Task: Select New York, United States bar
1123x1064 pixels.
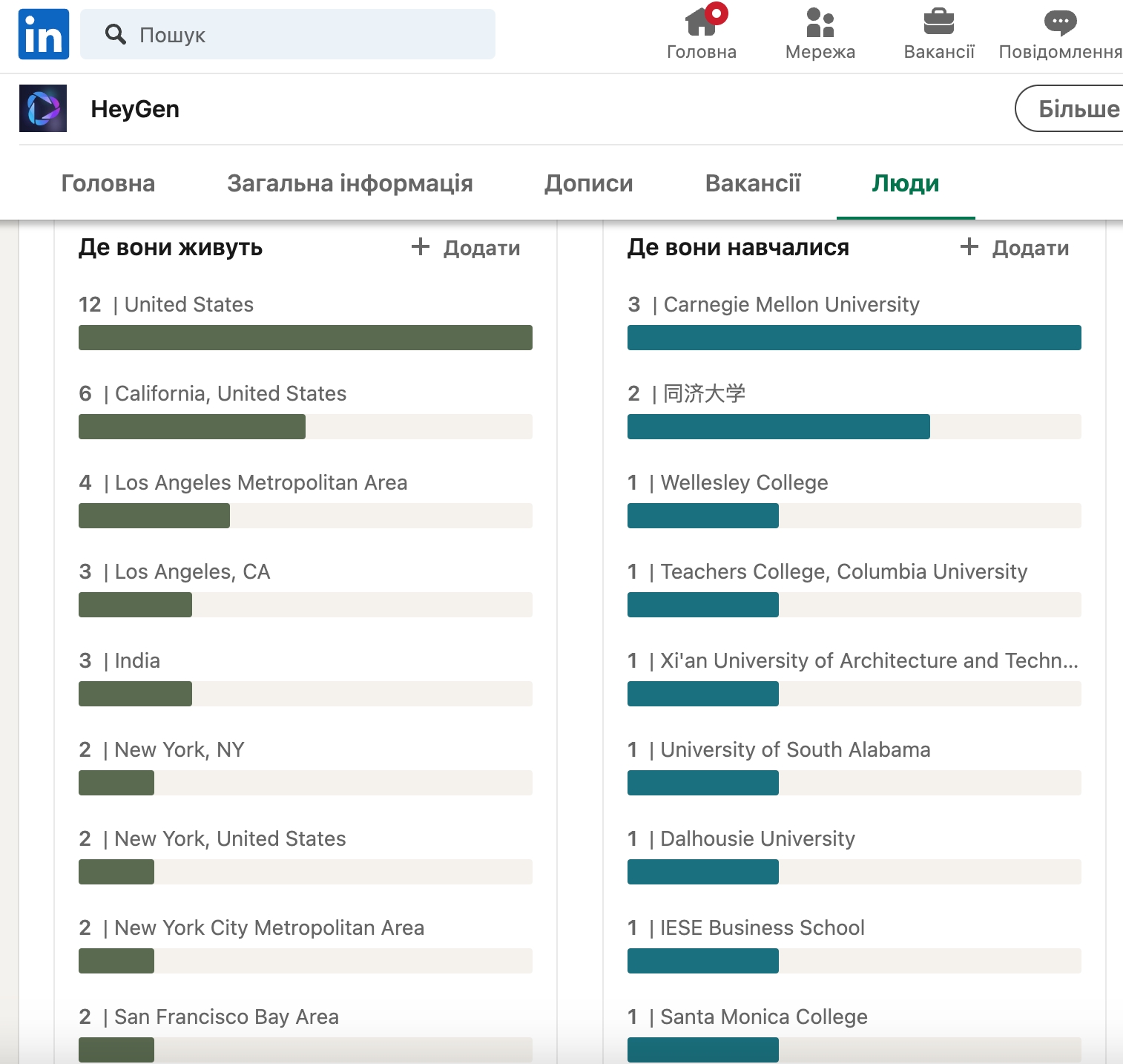Action: (306, 872)
